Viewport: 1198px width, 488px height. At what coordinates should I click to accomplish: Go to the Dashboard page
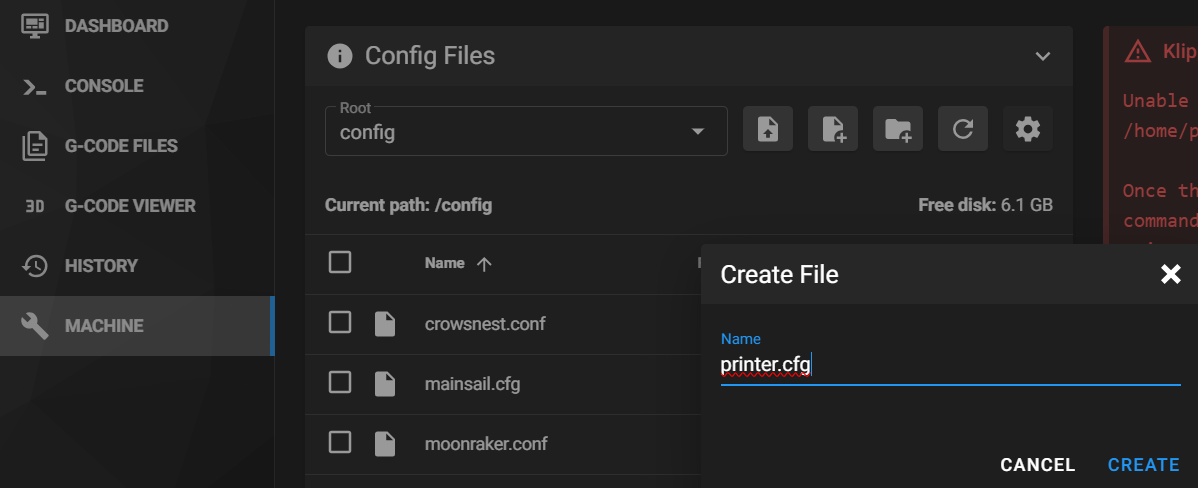[116, 25]
